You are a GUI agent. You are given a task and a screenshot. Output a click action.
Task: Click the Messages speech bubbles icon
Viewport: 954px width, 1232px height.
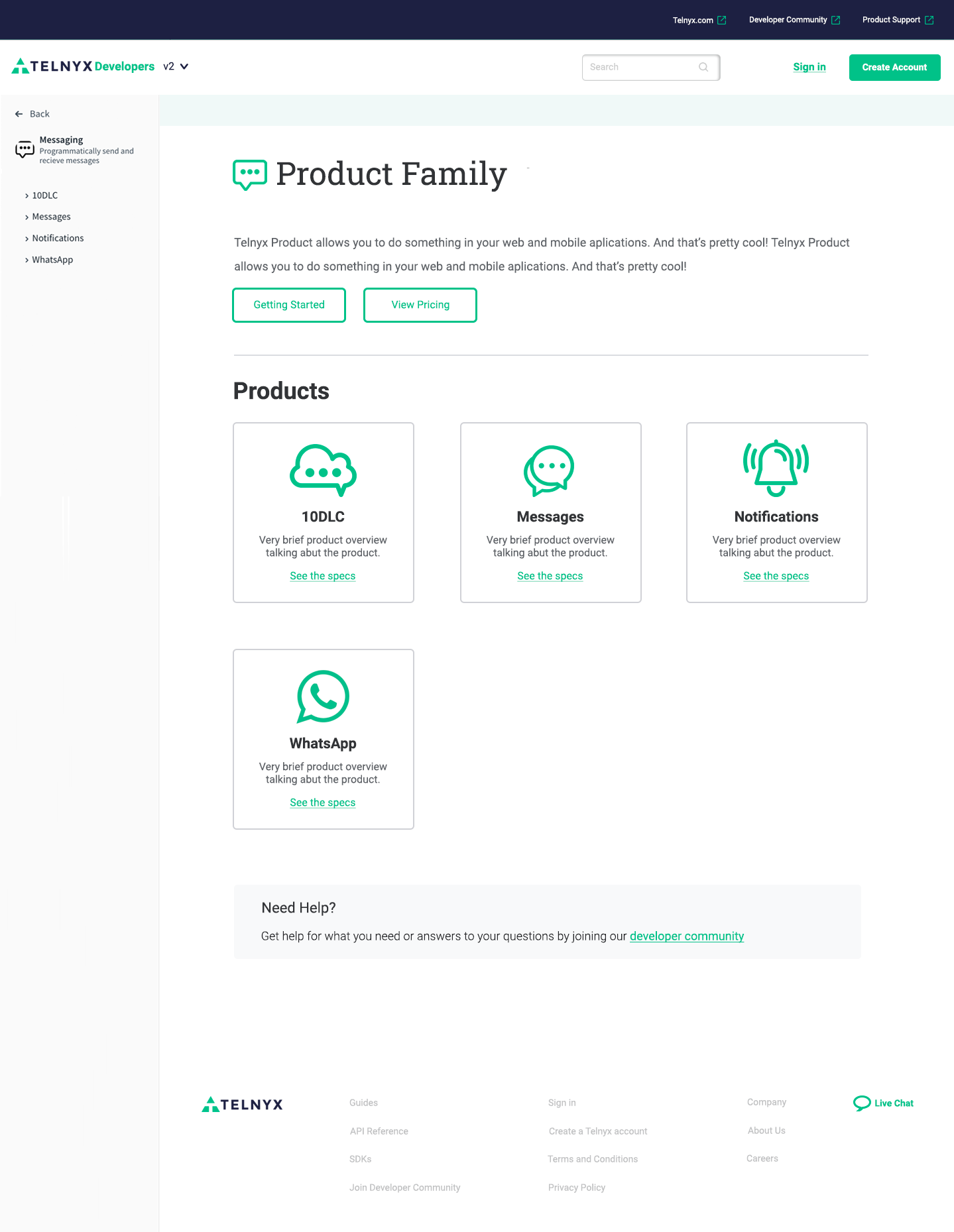click(x=549, y=471)
